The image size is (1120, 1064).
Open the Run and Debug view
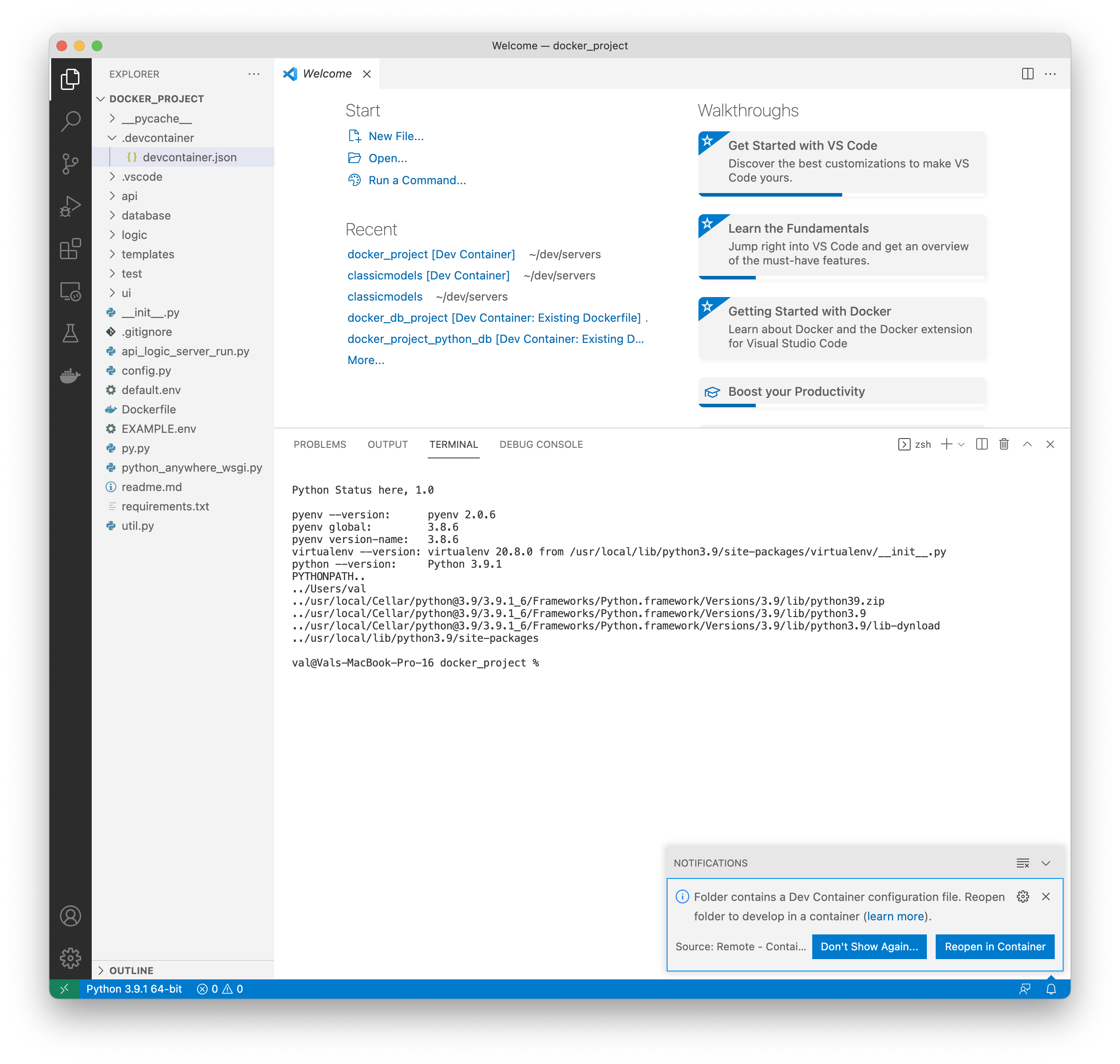pyautogui.click(x=71, y=206)
